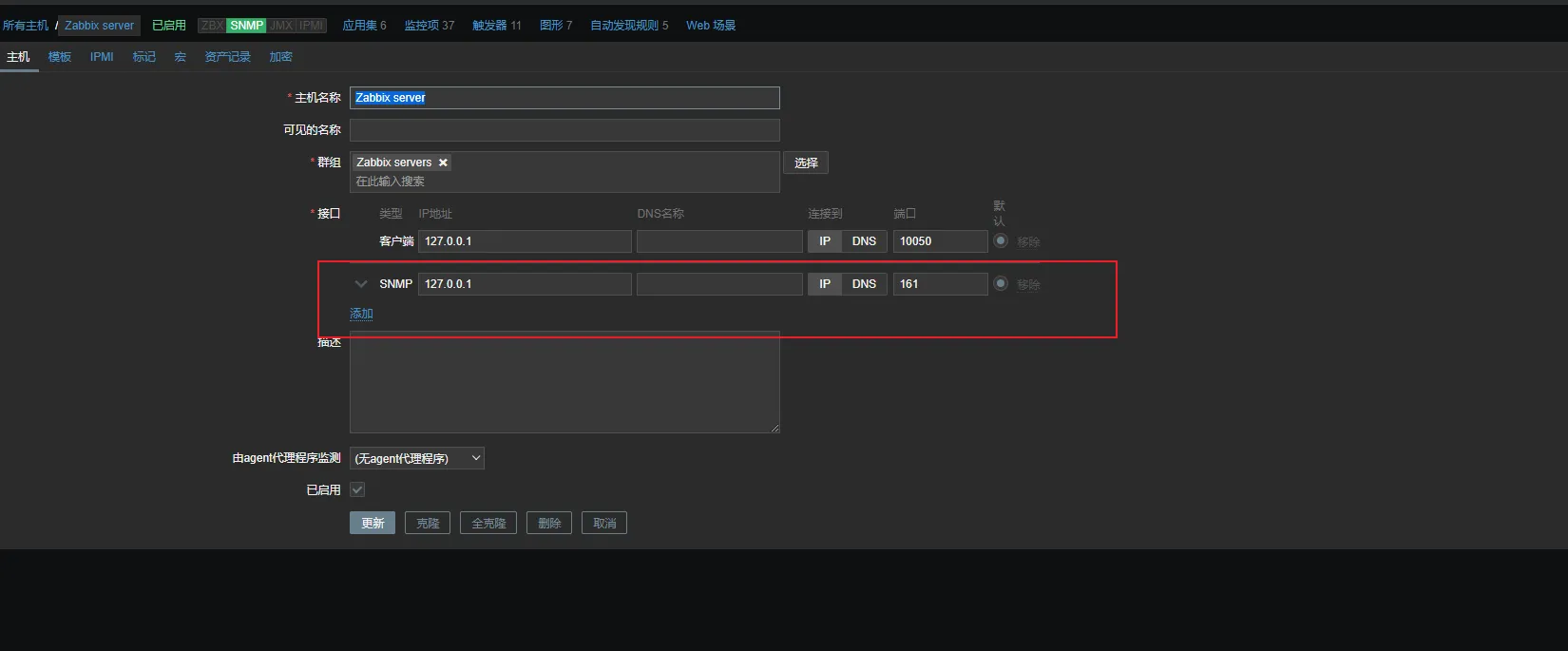
Task: Click the 取消 button
Action: pos(604,523)
